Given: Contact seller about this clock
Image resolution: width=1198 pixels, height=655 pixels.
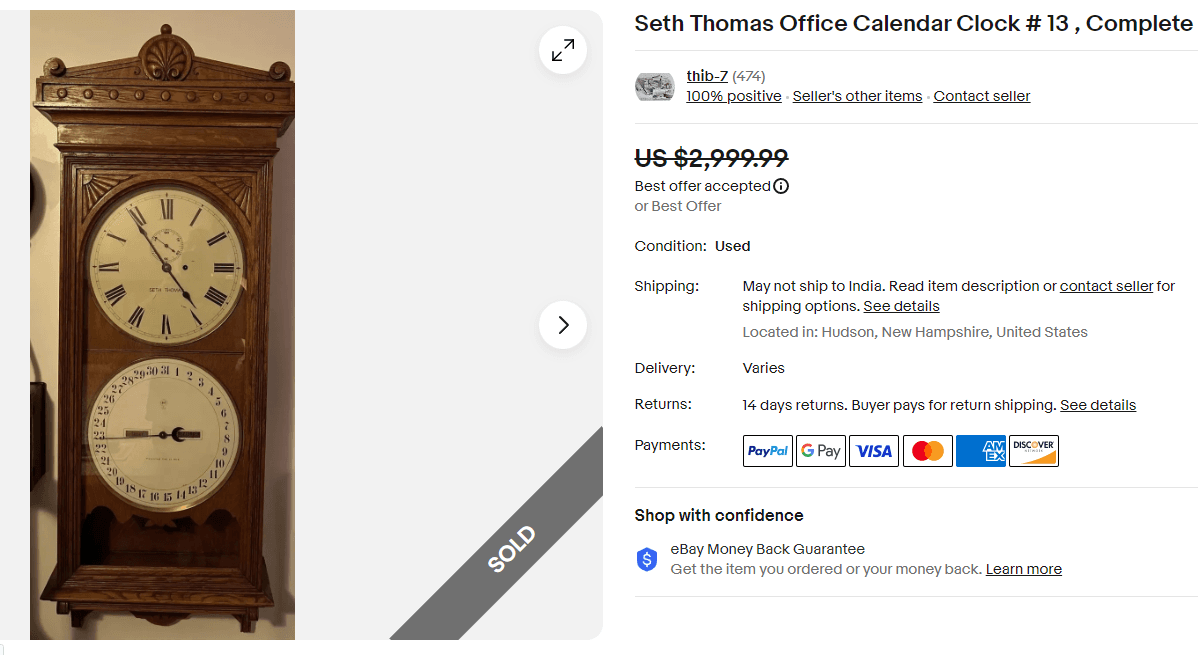Looking at the screenshot, I should point(981,96).
